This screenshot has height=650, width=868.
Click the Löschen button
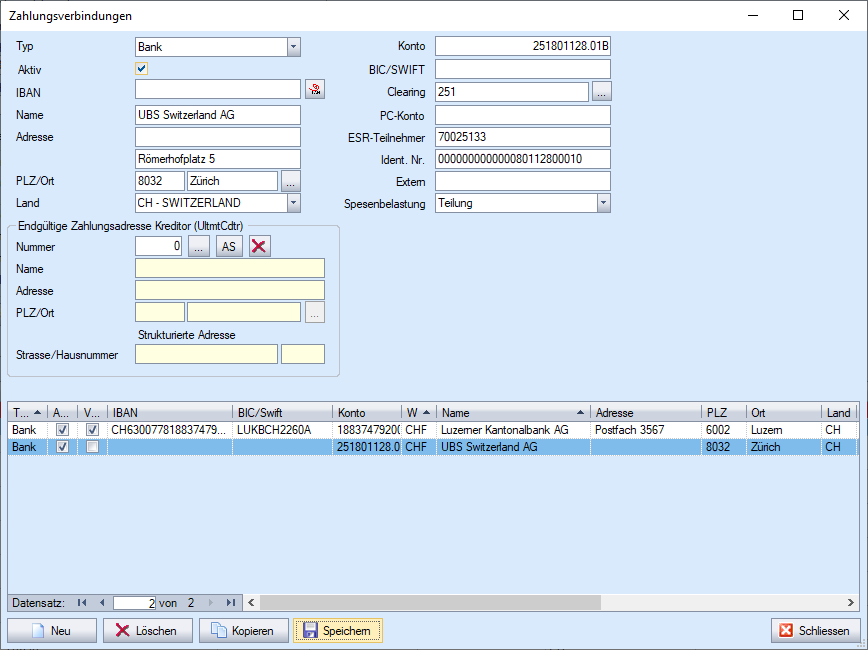coord(145,631)
